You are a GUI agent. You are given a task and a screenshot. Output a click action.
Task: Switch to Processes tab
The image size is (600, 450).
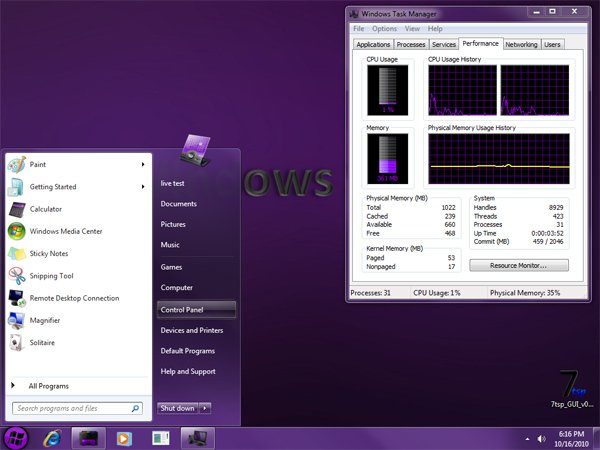point(411,44)
